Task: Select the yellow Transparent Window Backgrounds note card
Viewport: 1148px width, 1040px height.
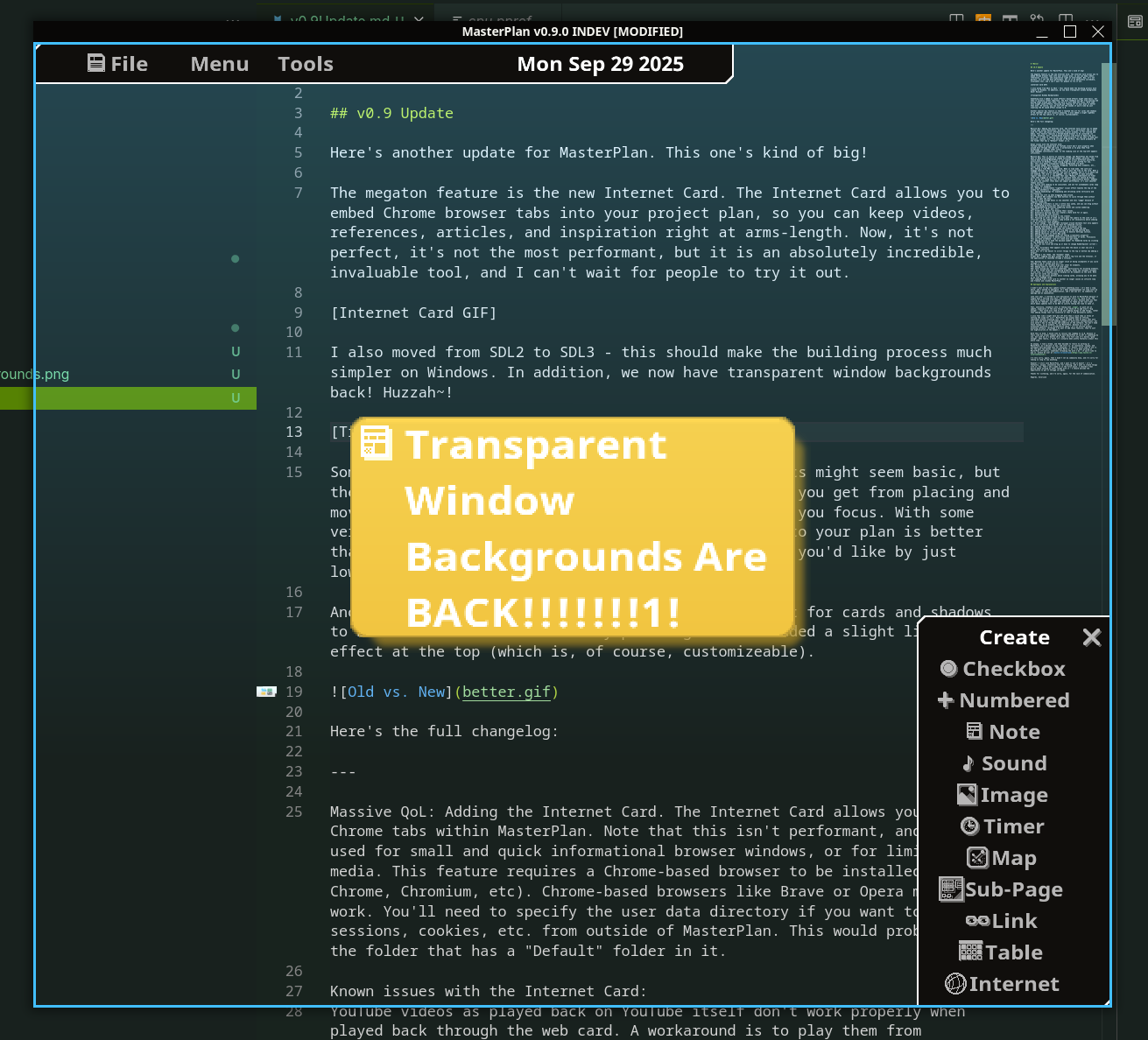Action: pyautogui.click(x=573, y=527)
